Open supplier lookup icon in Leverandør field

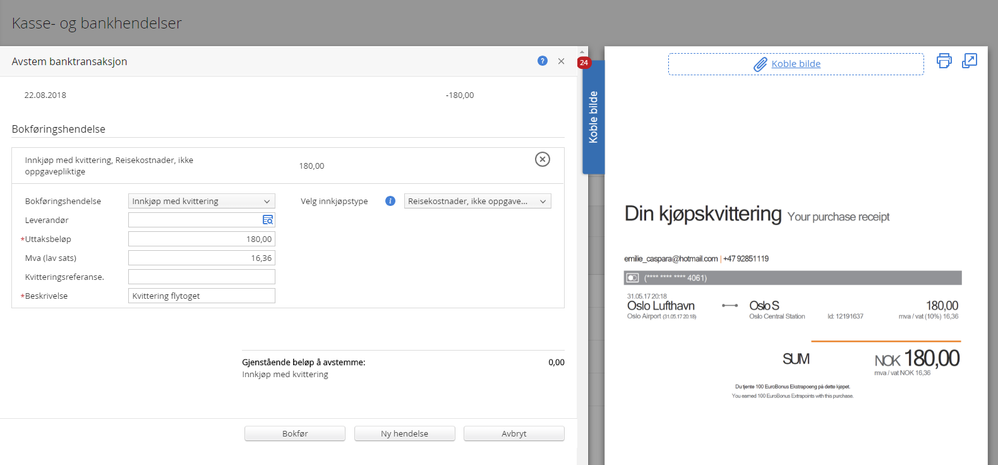point(268,220)
